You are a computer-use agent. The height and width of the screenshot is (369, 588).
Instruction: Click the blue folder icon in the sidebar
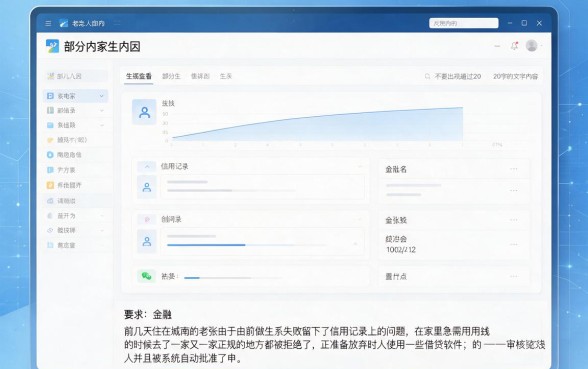[50, 125]
